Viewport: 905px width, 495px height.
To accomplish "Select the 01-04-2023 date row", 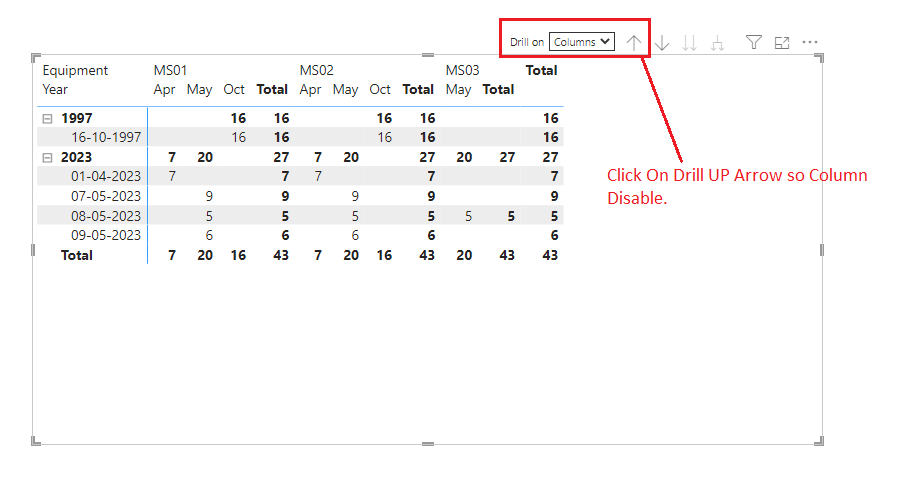I will (106, 176).
